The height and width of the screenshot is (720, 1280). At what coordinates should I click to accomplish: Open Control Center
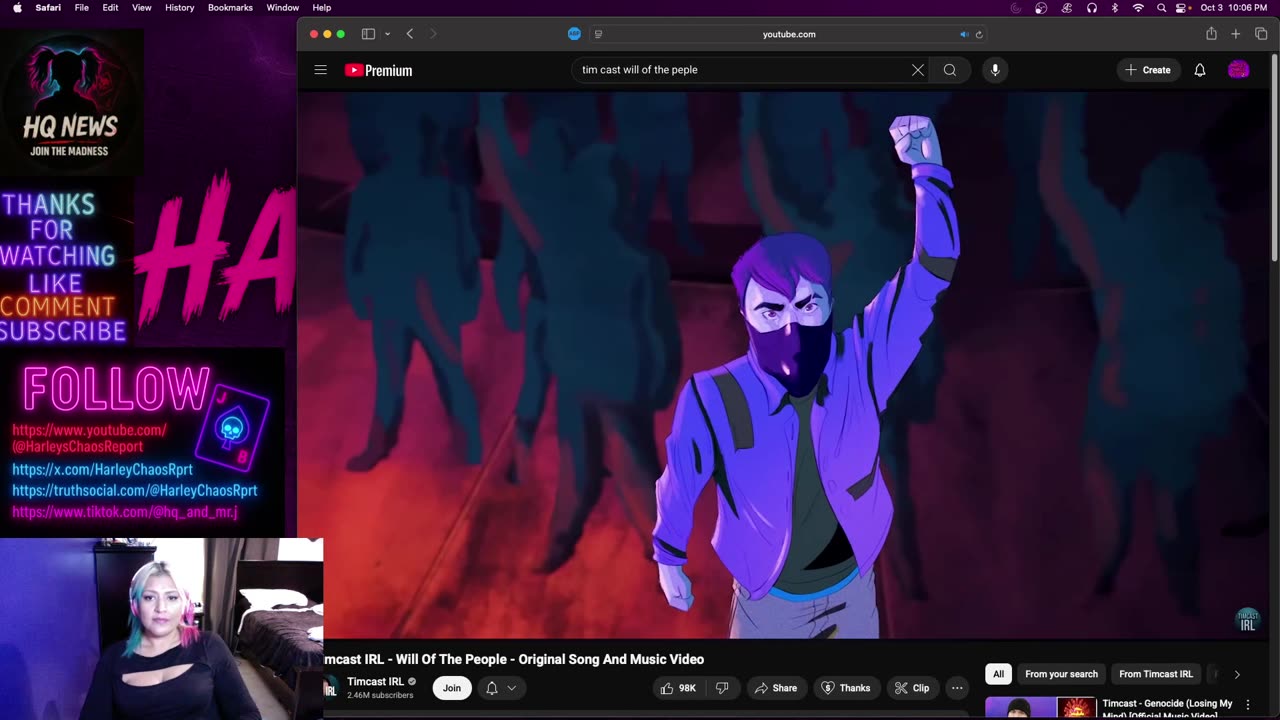pyautogui.click(x=1182, y=8)
